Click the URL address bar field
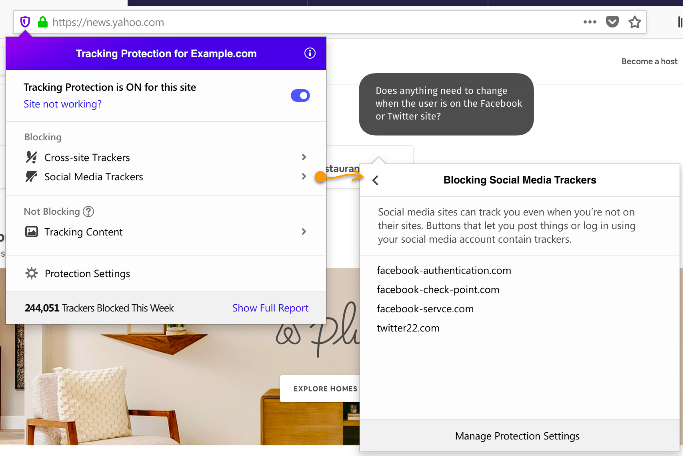 [300, 22]
